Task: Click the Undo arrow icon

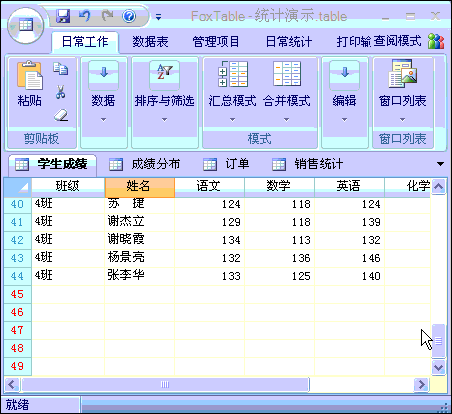Action: tap(85, 16)
